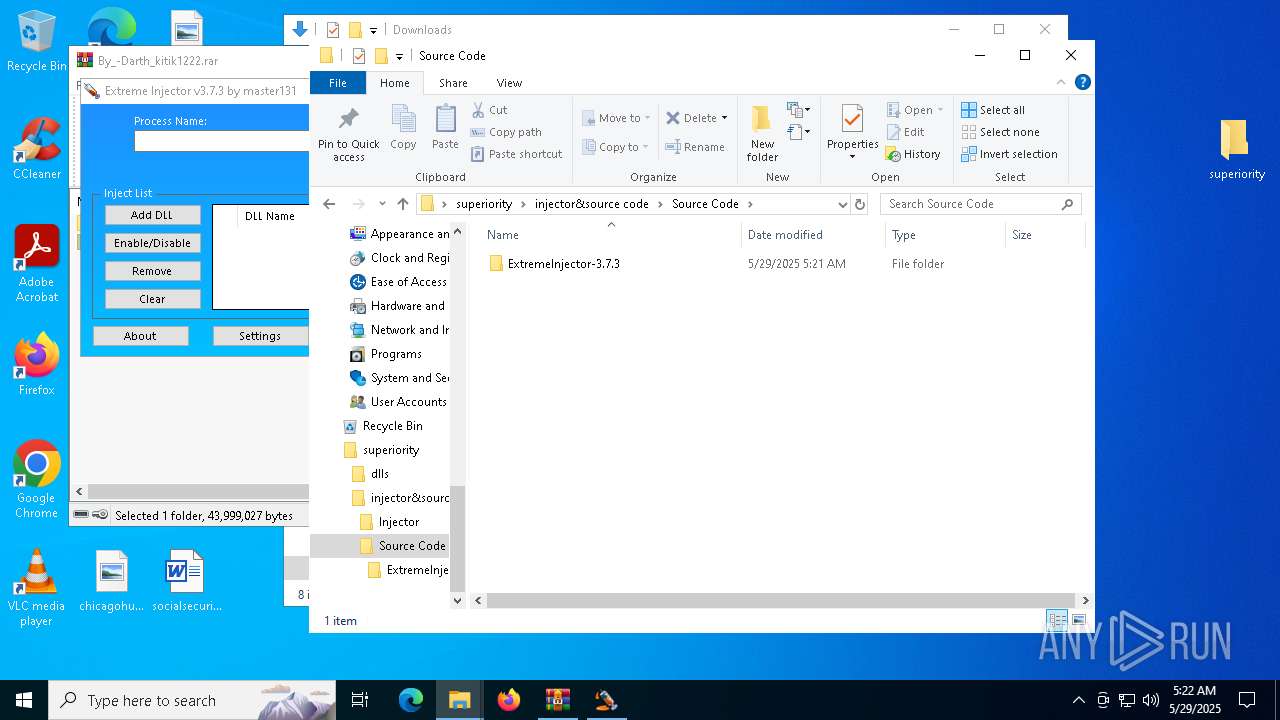Select superiority folder in navigation tree
This screenshot has height=720, width=1280.
coord(391,450)
